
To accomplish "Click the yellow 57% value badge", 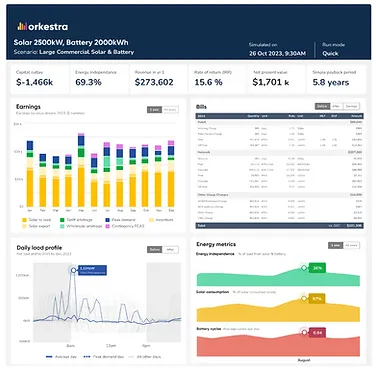I will point(317,298).
